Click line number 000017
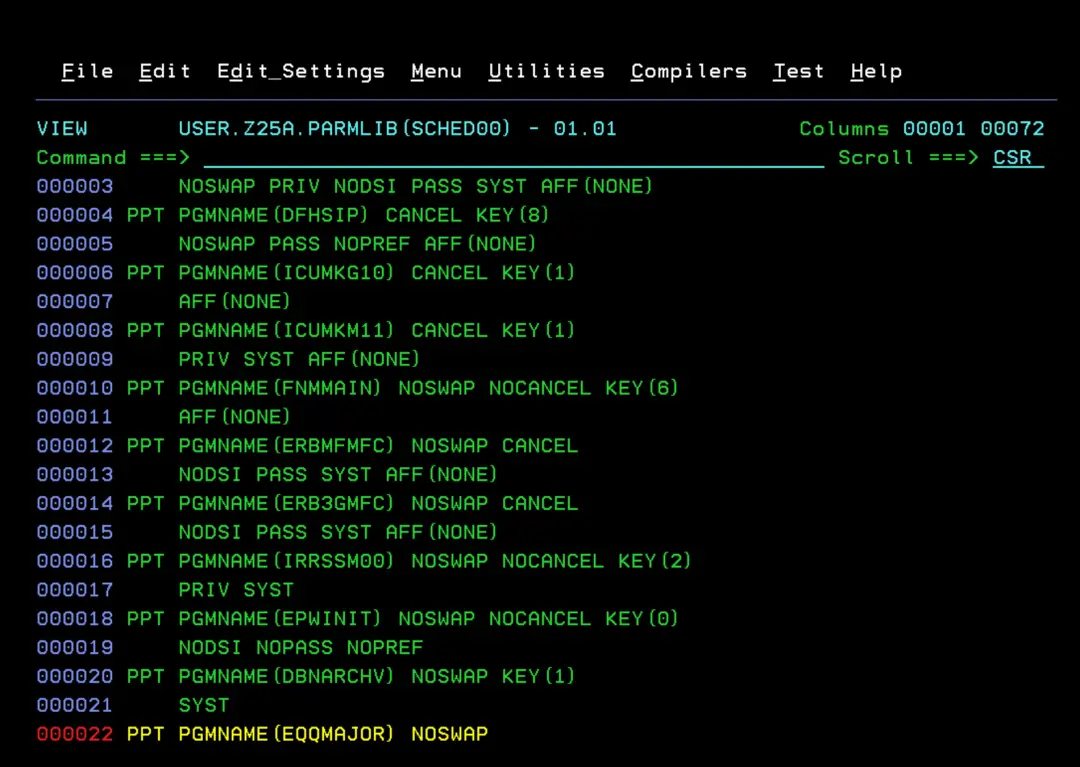This screenshot has width=1080, height=767. pyautogui.click(x=75, y=591)
